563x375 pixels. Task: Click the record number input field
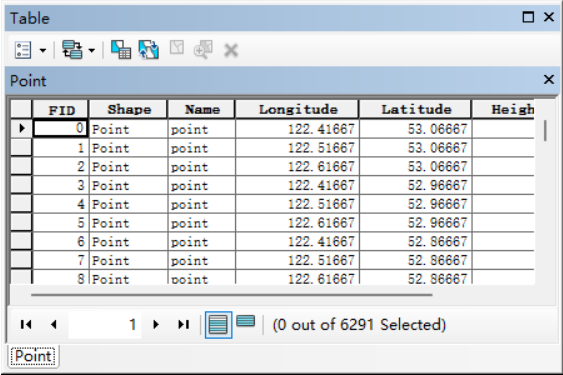[x=104, y=324]
